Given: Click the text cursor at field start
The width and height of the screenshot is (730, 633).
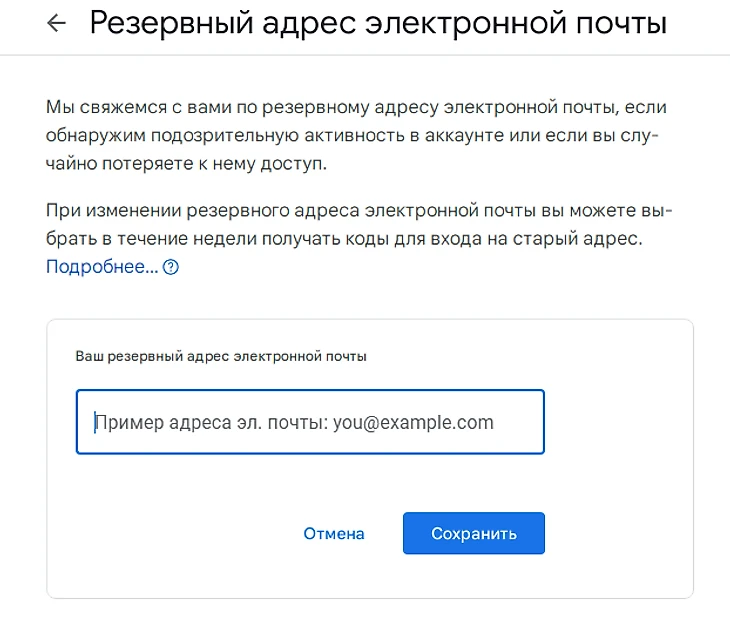Looking at the screenshot, I should click(95, 422).
